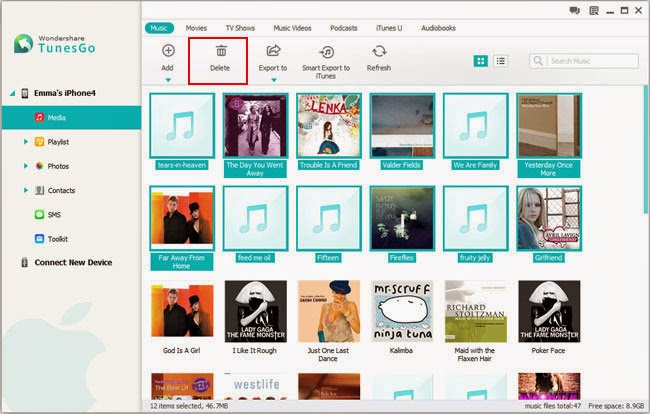Select the We Are Family thumbnail
The height and width of the screenshot is (414, 650).
tap(475, 126)
